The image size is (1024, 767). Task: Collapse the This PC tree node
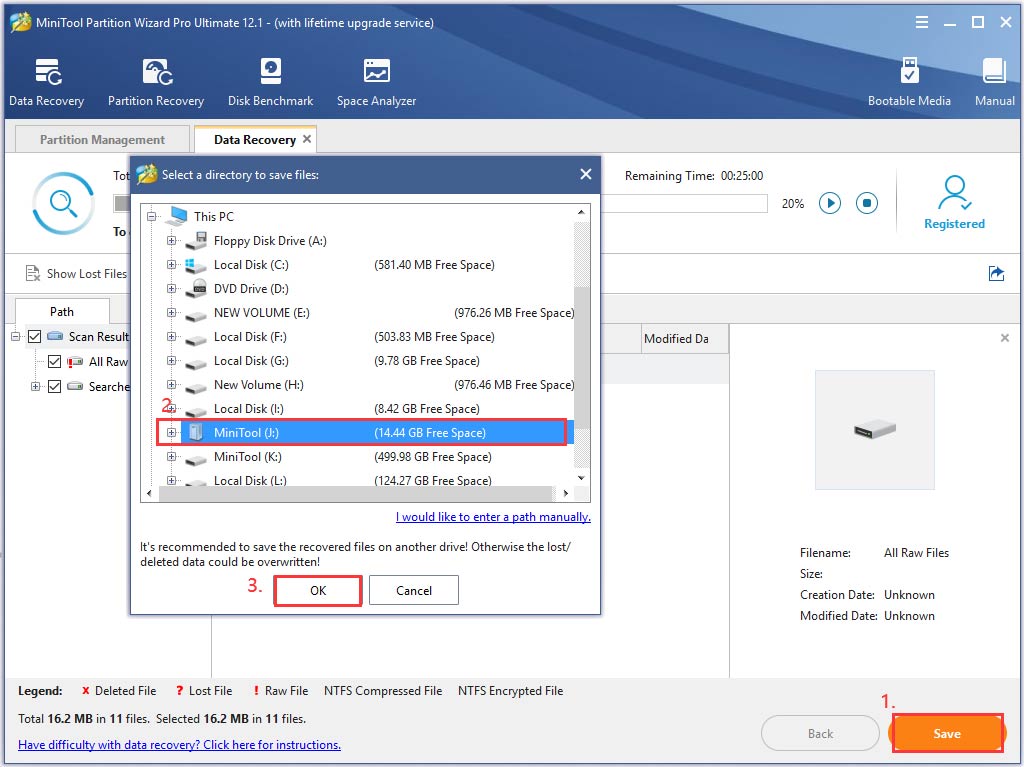click(152, 216)
